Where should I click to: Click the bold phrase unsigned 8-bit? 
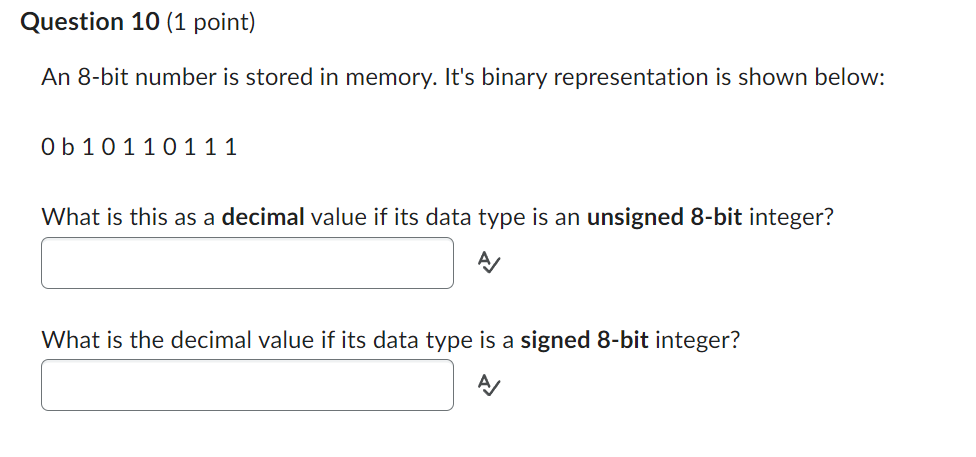pyautogui.click(x=664, y=217)
